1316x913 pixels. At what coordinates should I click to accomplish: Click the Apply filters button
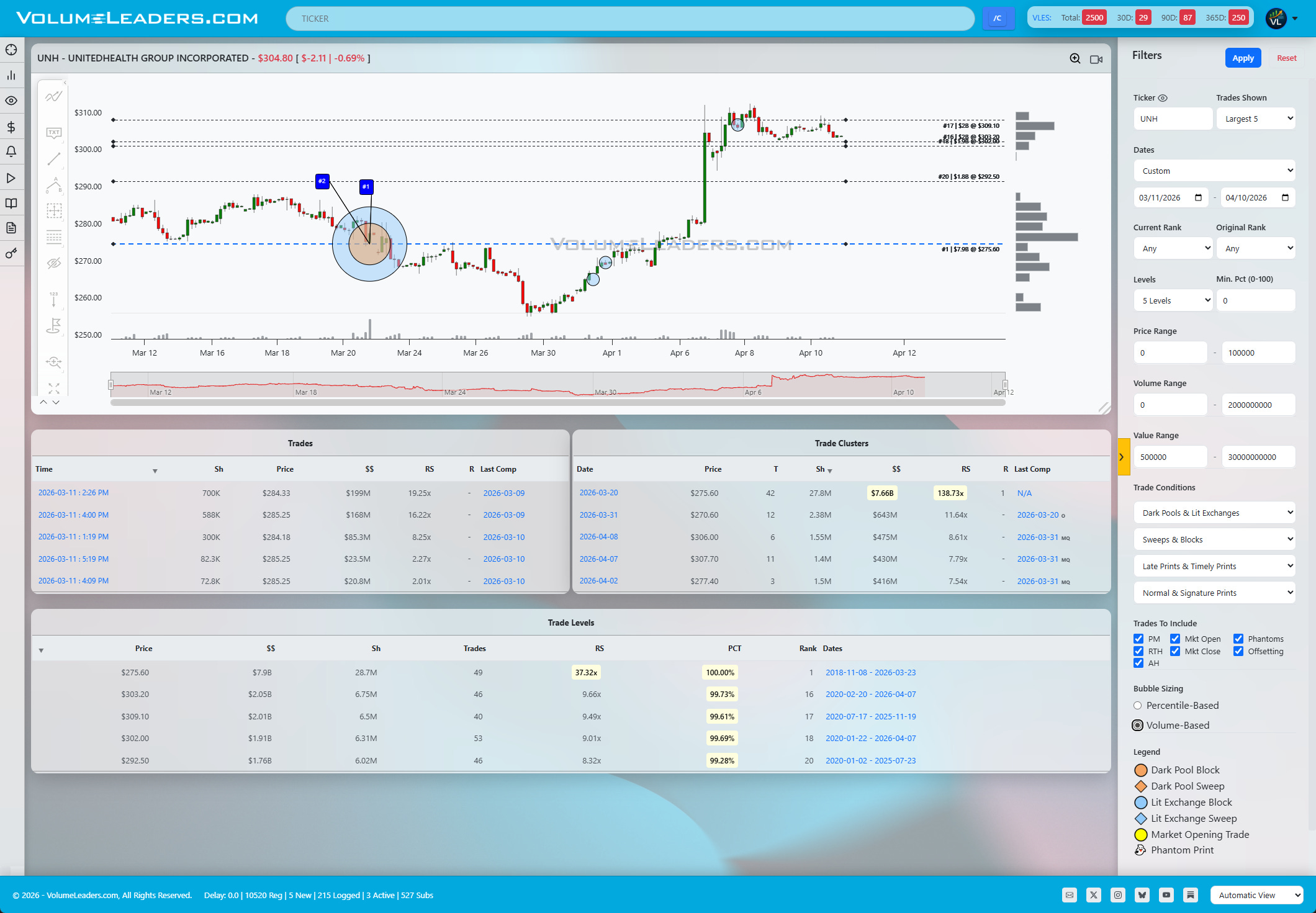click(x=1243, y=58)
